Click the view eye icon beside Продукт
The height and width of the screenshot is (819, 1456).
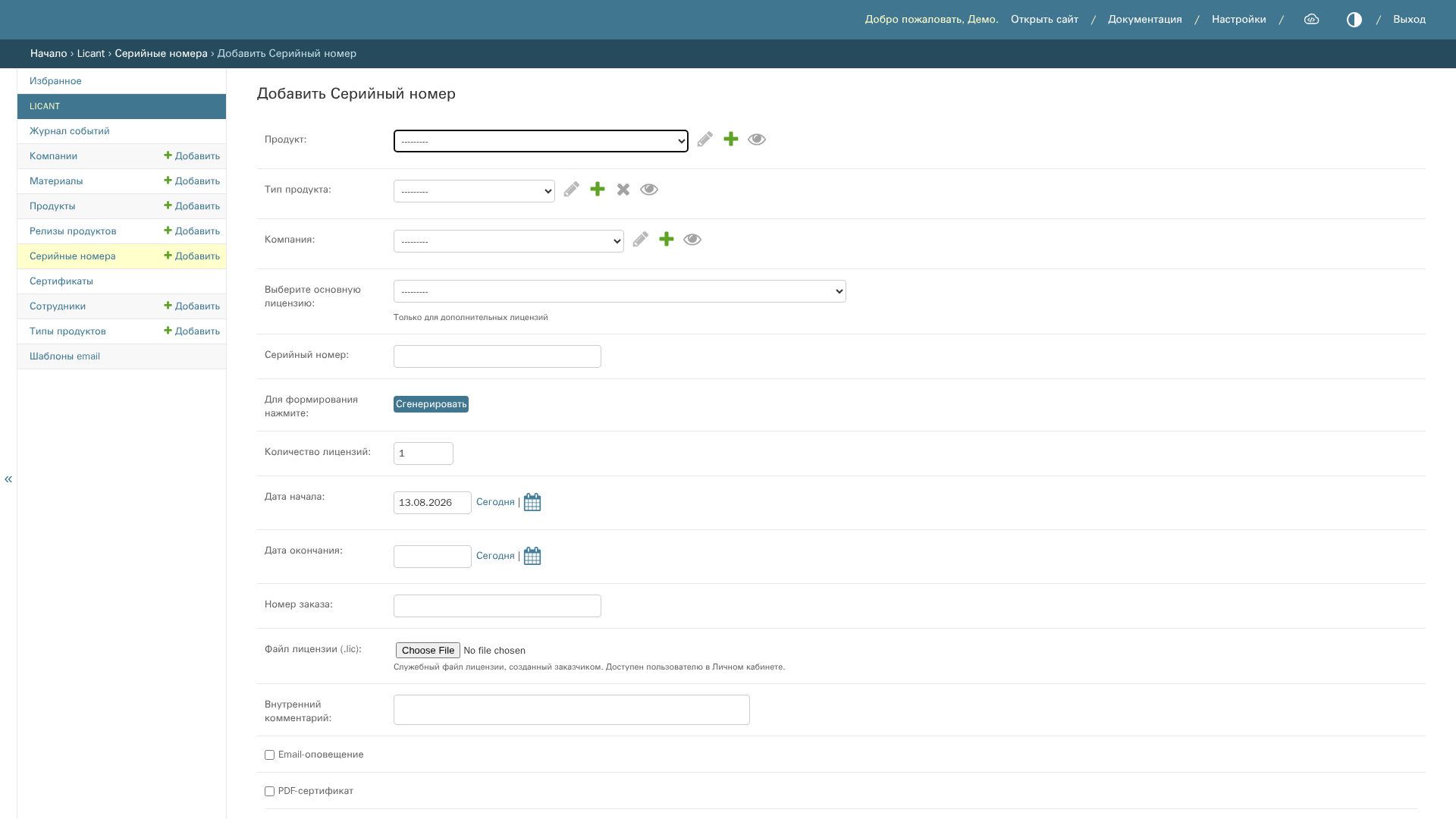[757, 140]
